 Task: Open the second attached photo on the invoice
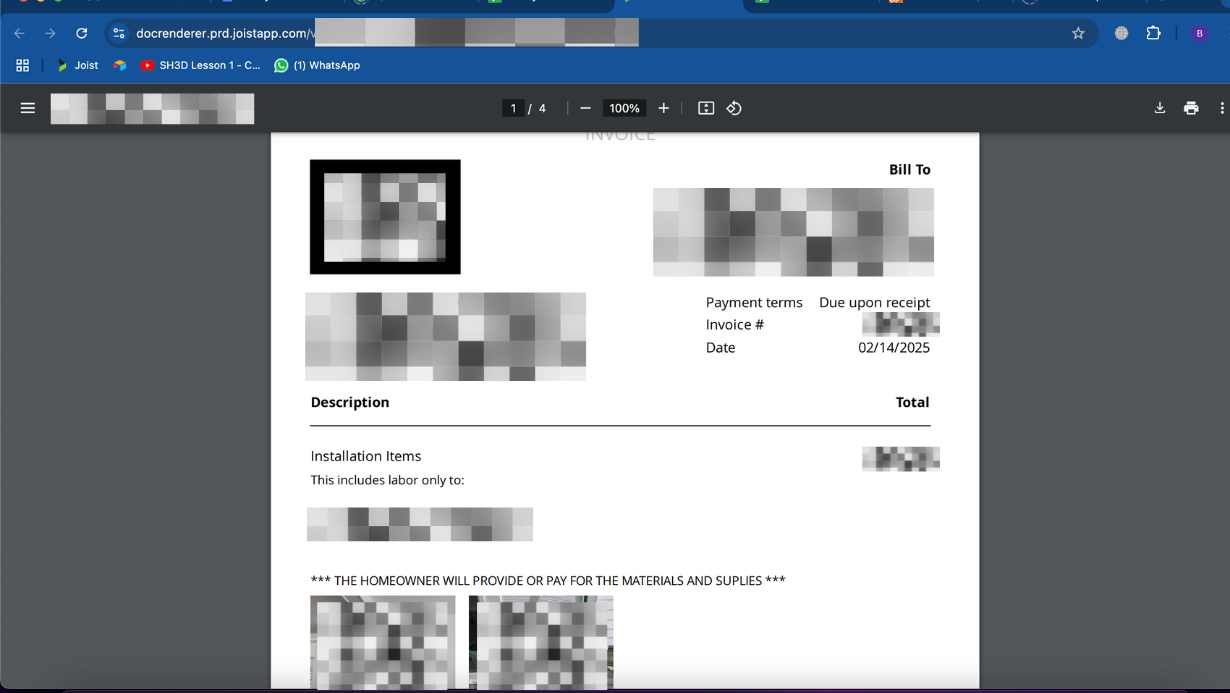tap(541, 642)
